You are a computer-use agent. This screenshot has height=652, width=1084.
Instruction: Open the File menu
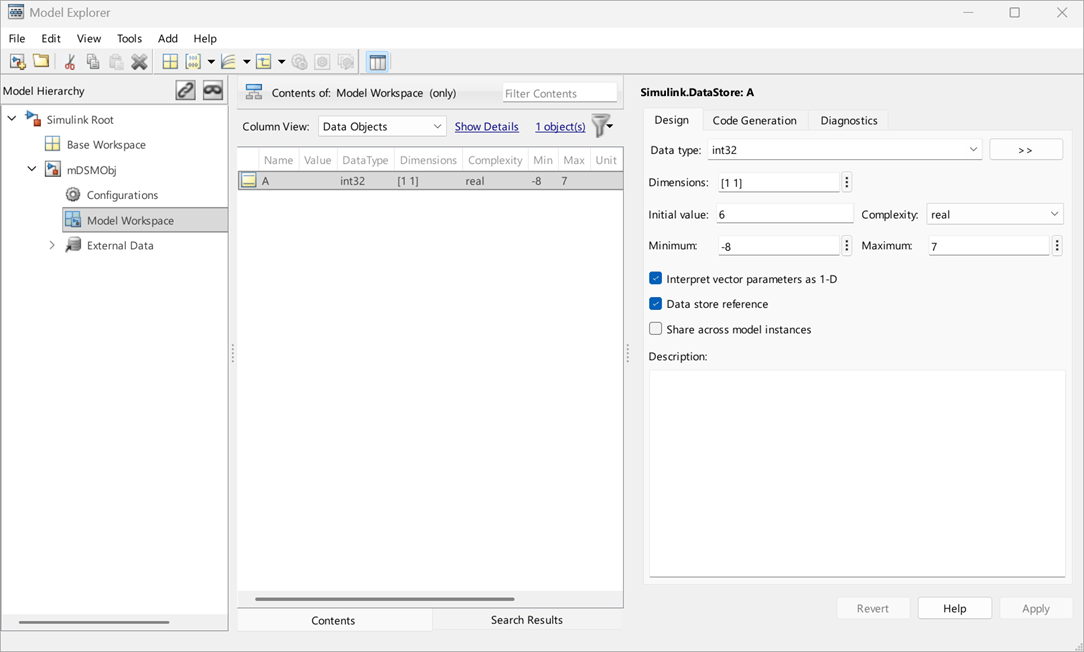[17, 39]
